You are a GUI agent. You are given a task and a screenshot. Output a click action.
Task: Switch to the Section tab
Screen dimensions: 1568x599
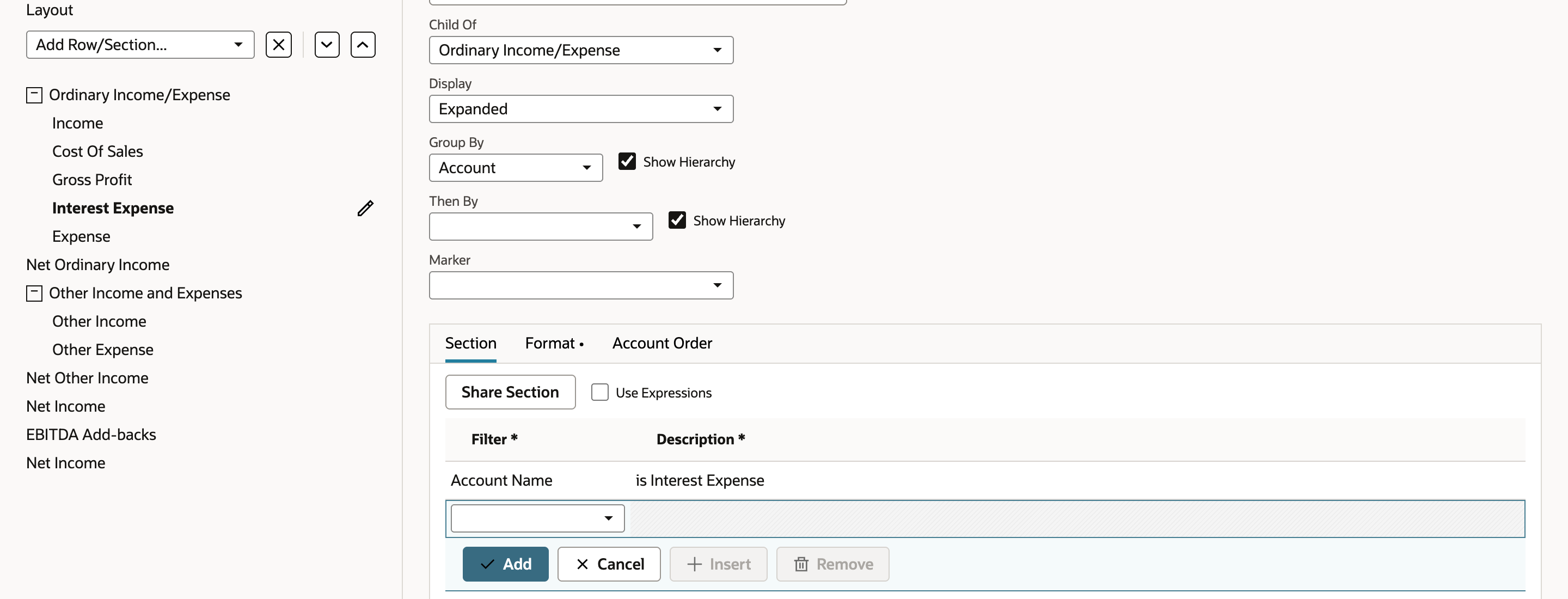point(470,343)
